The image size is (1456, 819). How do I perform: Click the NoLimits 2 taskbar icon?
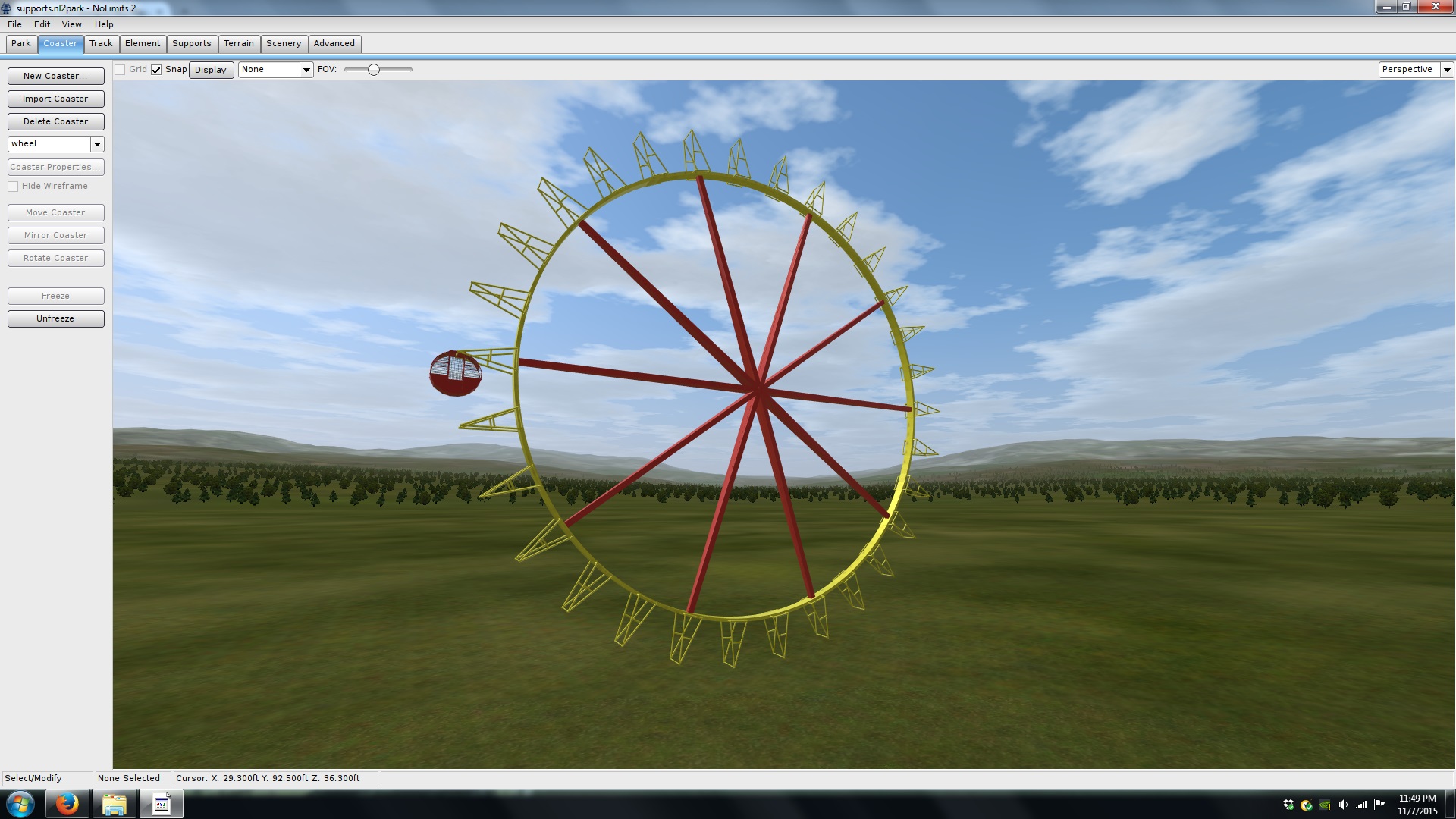161,804
